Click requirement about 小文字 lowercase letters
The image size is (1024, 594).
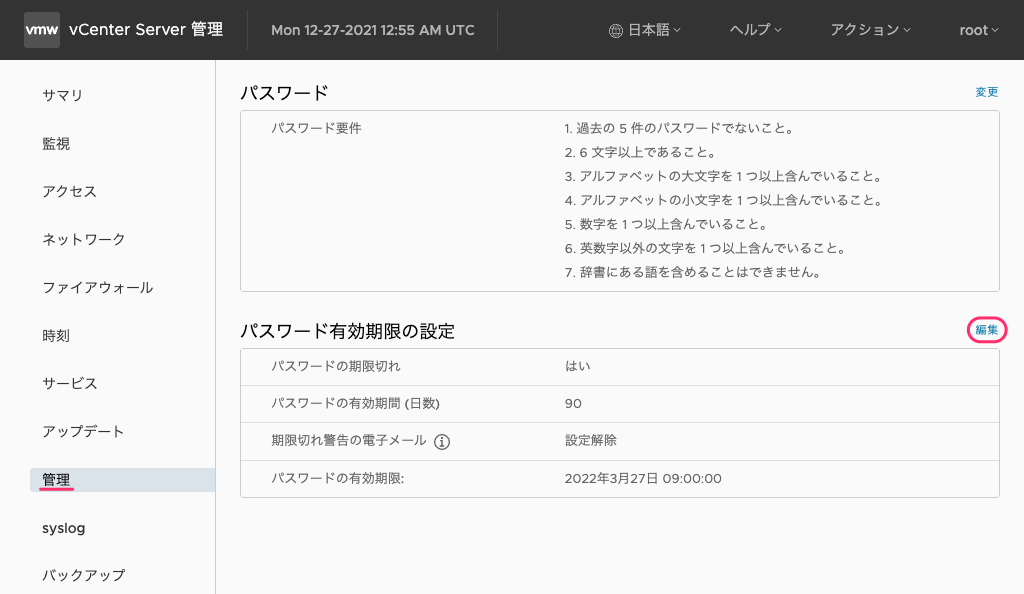click(x=724, y=200)
